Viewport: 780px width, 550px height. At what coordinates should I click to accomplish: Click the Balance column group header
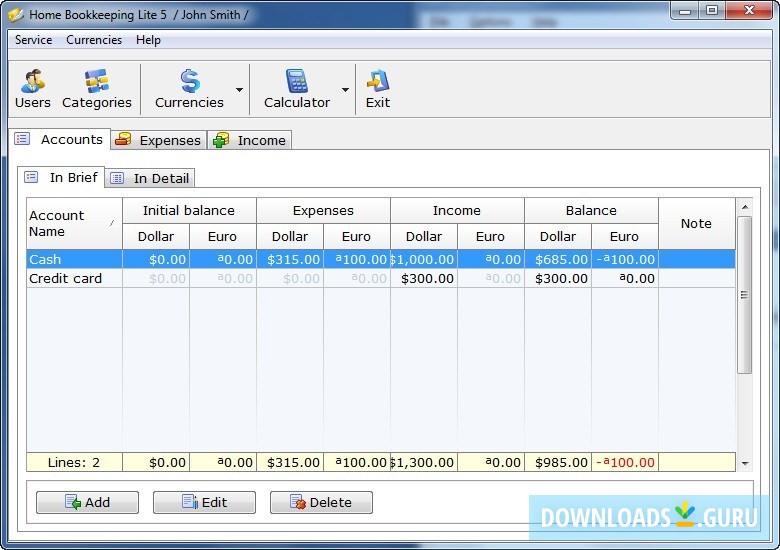[x=591, y=210]
